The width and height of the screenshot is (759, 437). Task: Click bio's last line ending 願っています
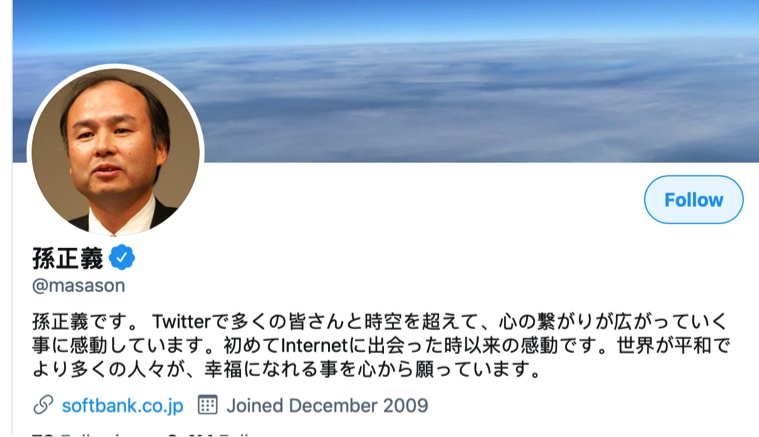tap(286, 370)
